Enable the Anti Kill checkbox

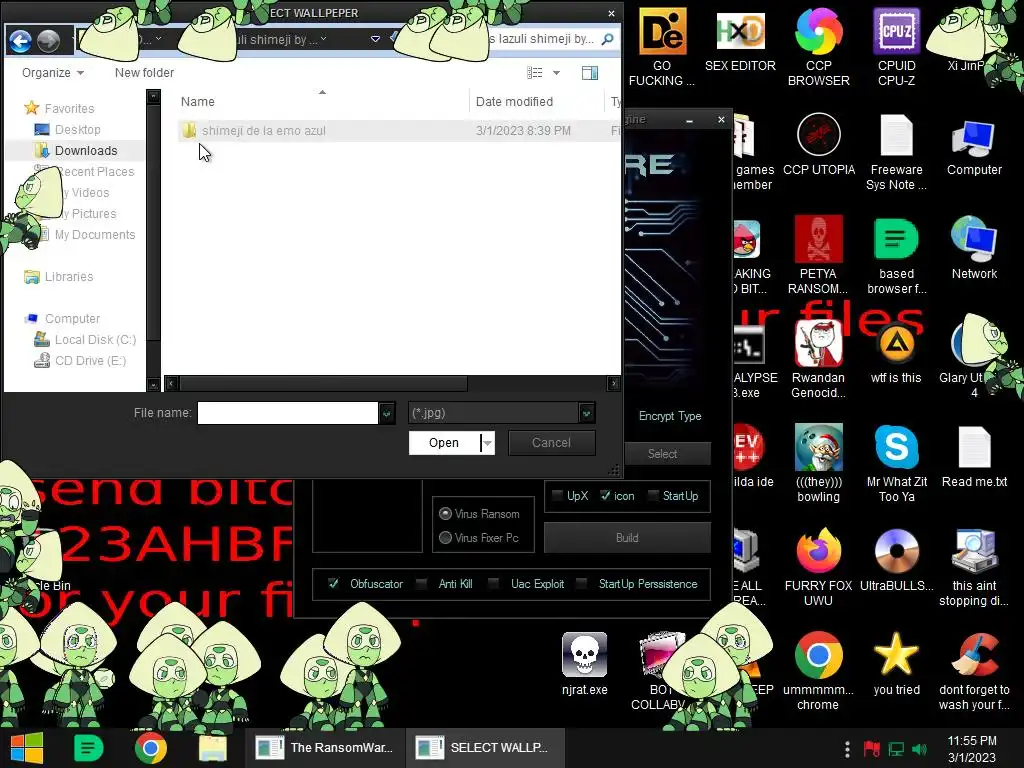click(x=422, y=584)
